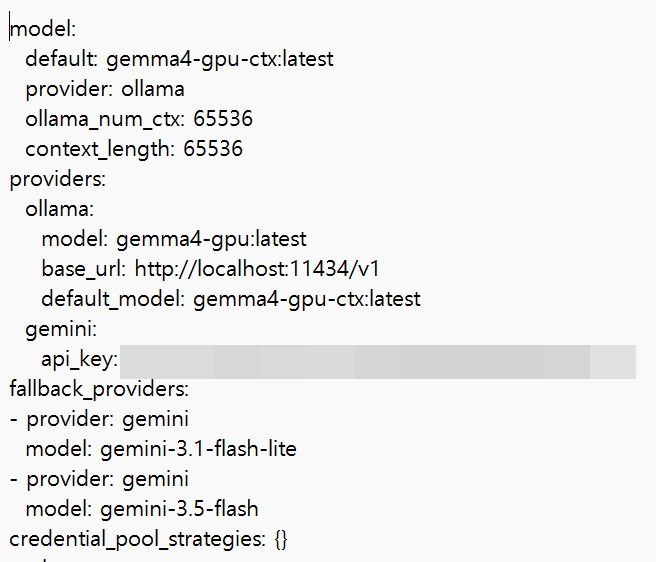Click the default_model value gemma4-gpu-ctx:latest

(x=307, y=300)
